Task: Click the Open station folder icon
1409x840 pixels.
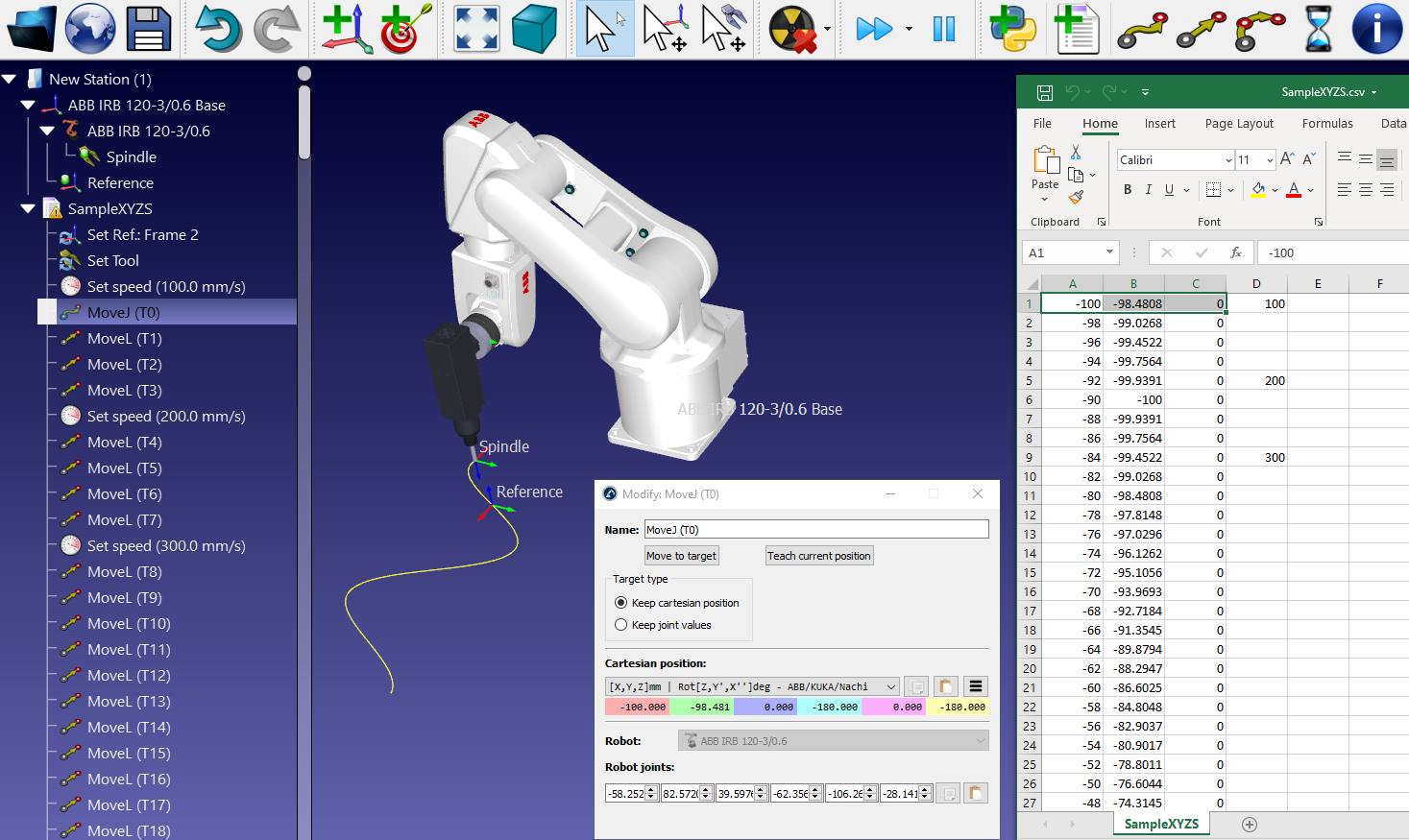Action: pyautogui.click(x=31, y=28)
